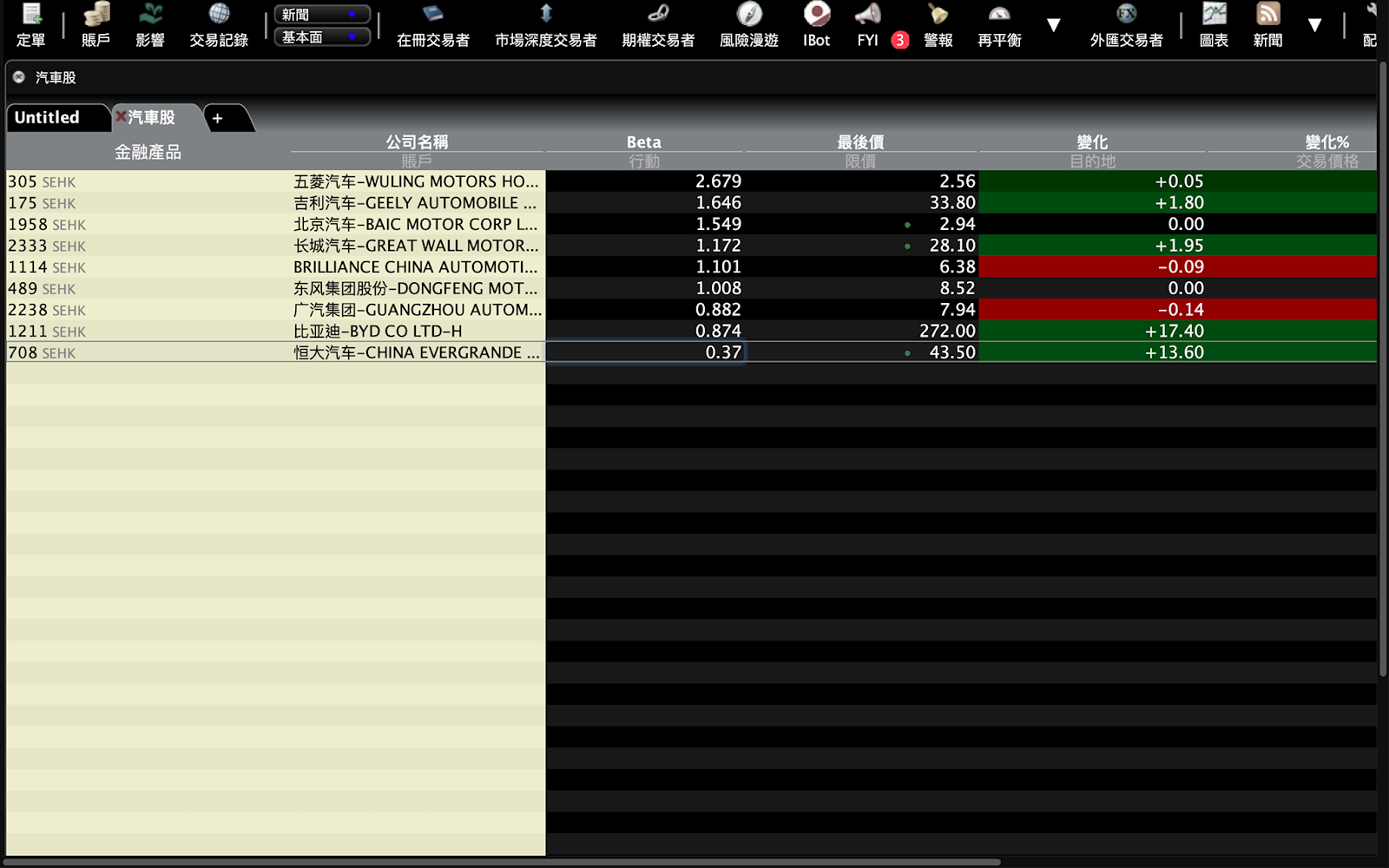1389x868 pixels.
Task: Open the 再平衡 rebalance tool
Action: tap(999, 24)
